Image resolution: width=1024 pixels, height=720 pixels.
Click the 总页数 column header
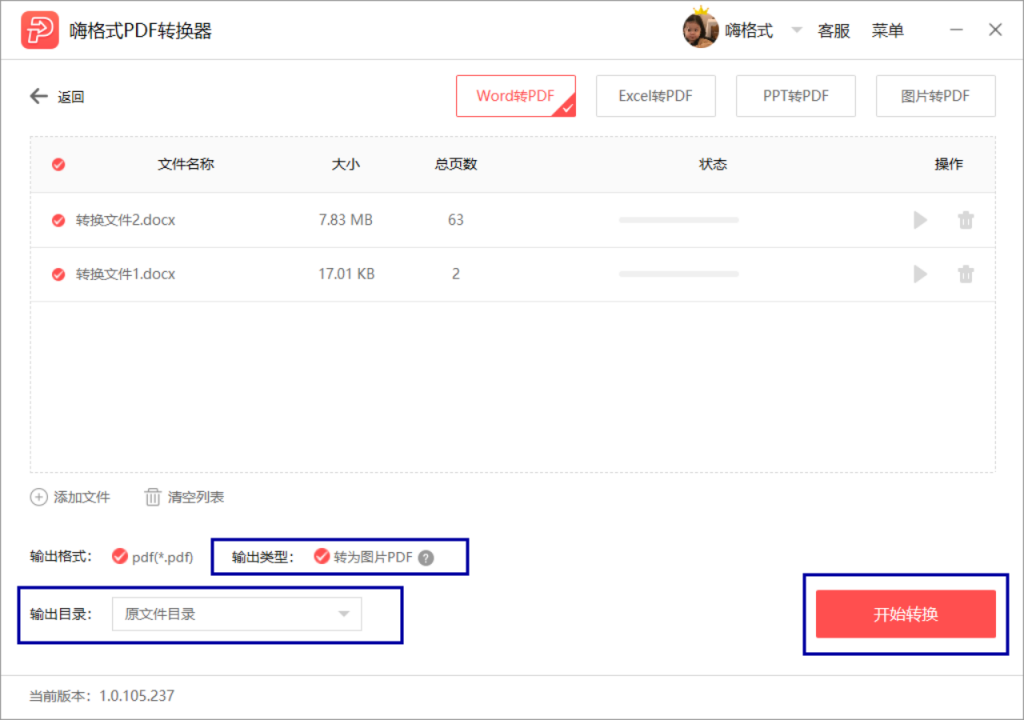pyautogui.click(x=456, y=164)
